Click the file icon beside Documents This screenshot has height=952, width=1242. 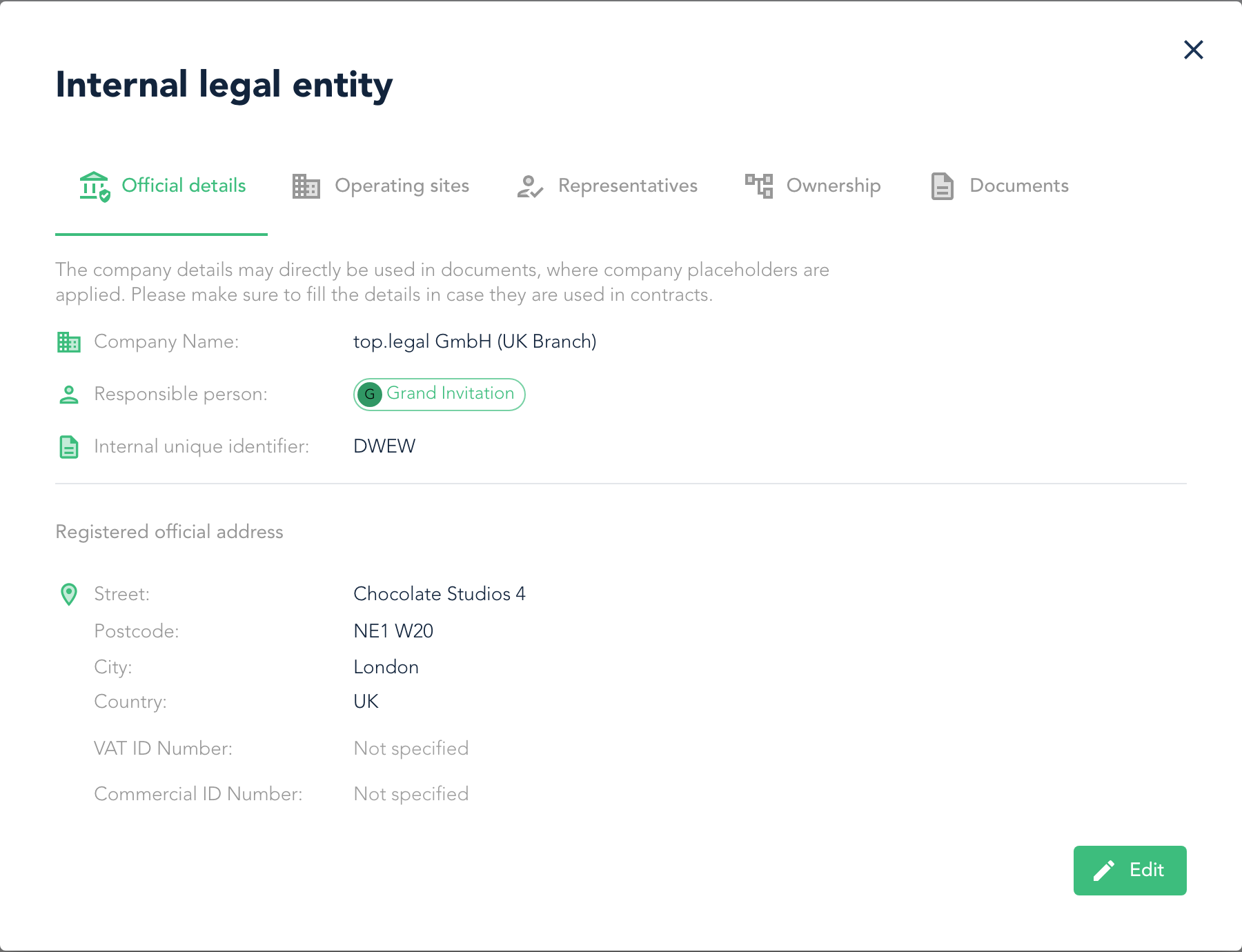(942, 186)
